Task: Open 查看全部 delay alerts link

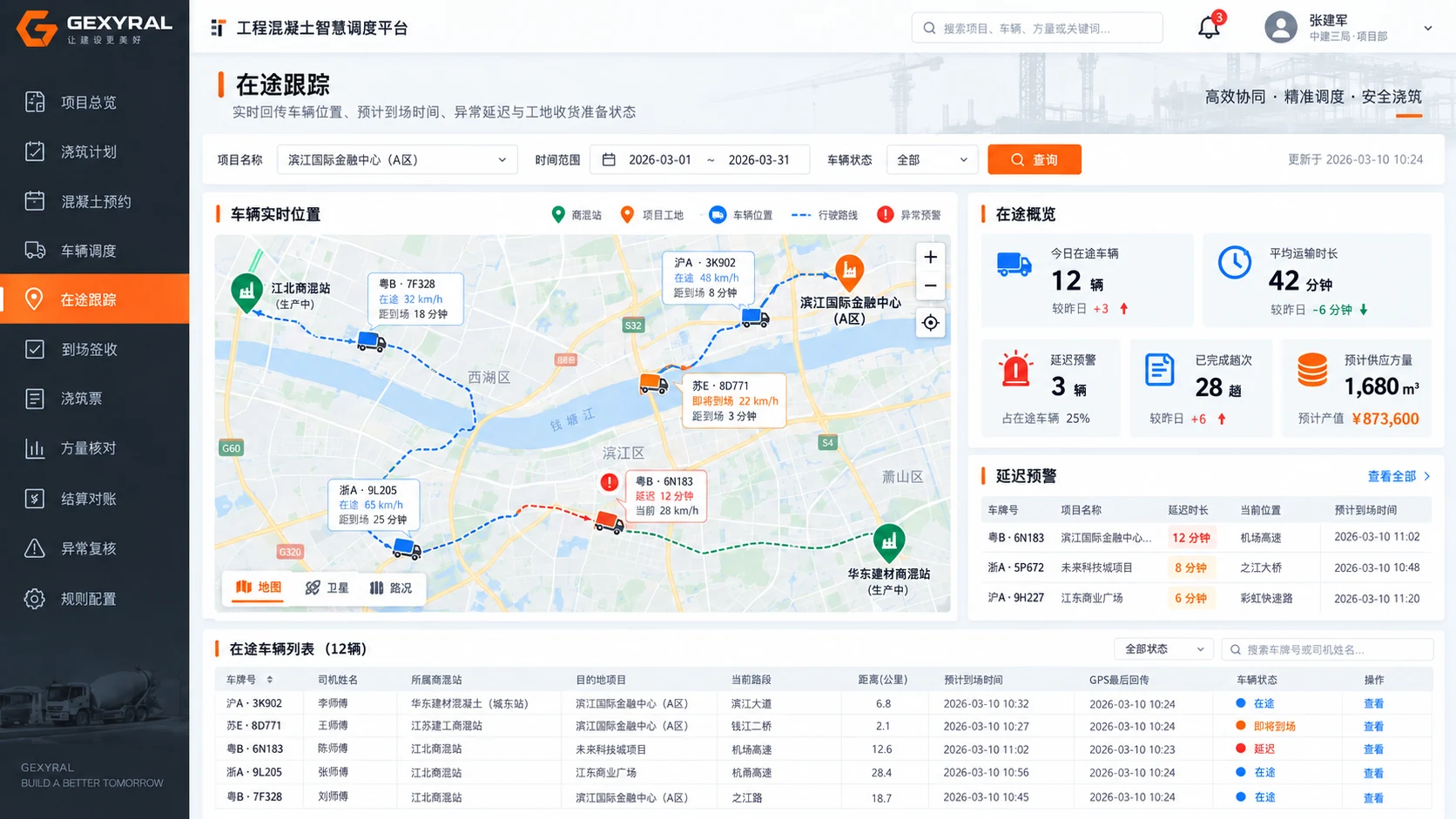Action: 1399,476
